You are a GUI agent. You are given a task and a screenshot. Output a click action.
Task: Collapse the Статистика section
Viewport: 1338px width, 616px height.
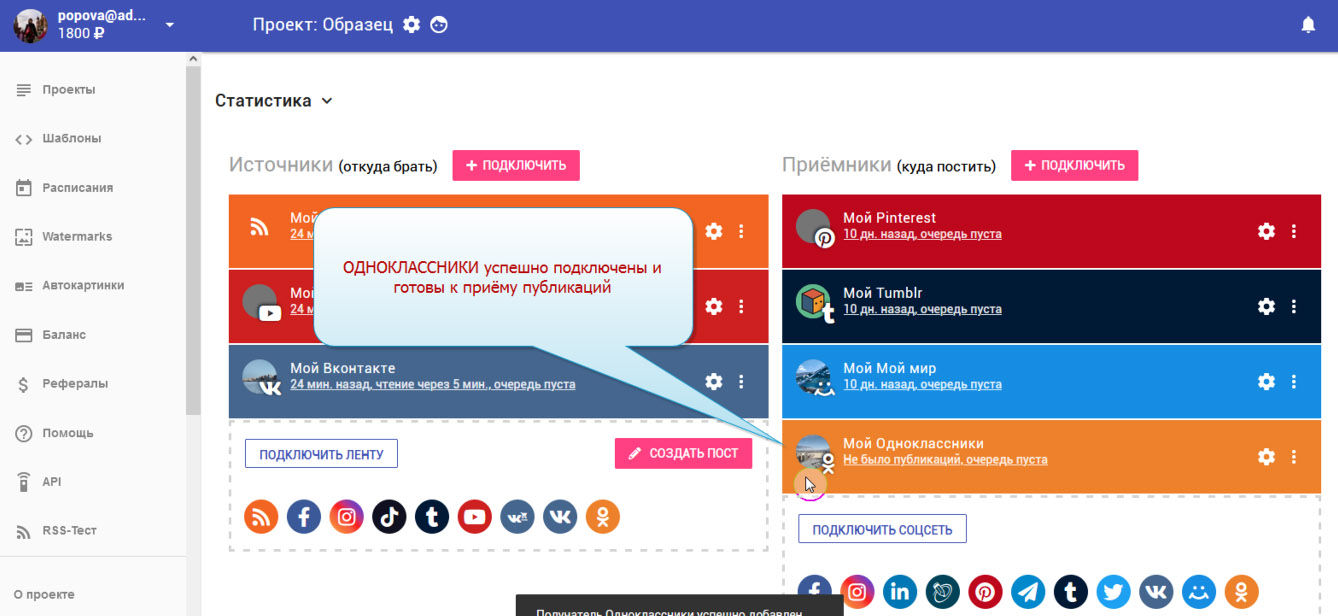[326, 101]
